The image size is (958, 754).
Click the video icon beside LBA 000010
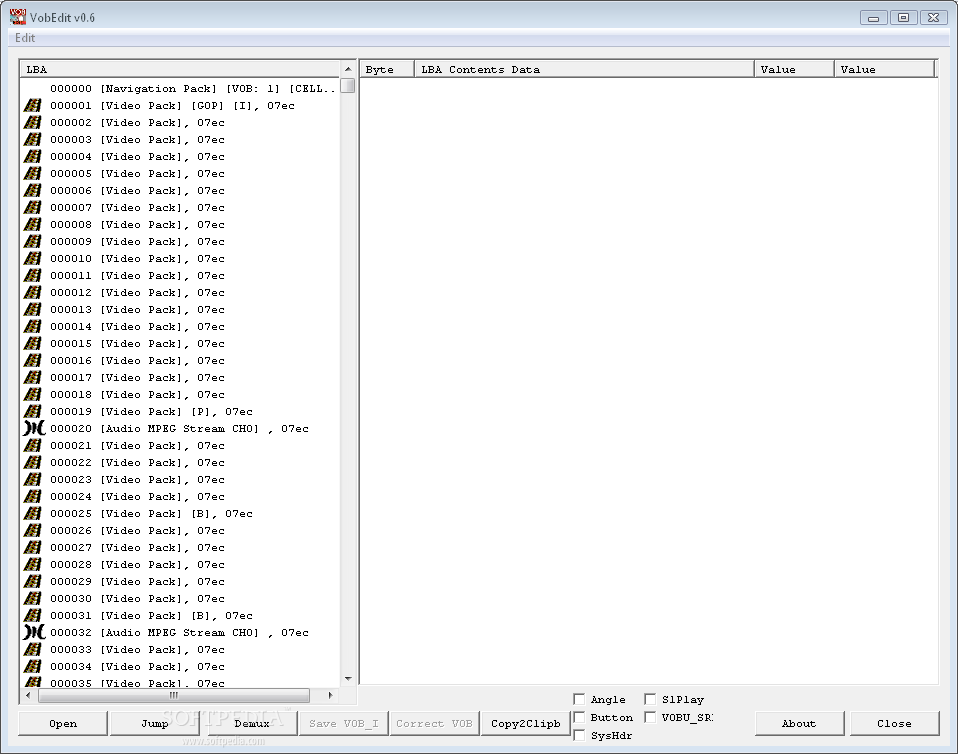click(32, 258)
